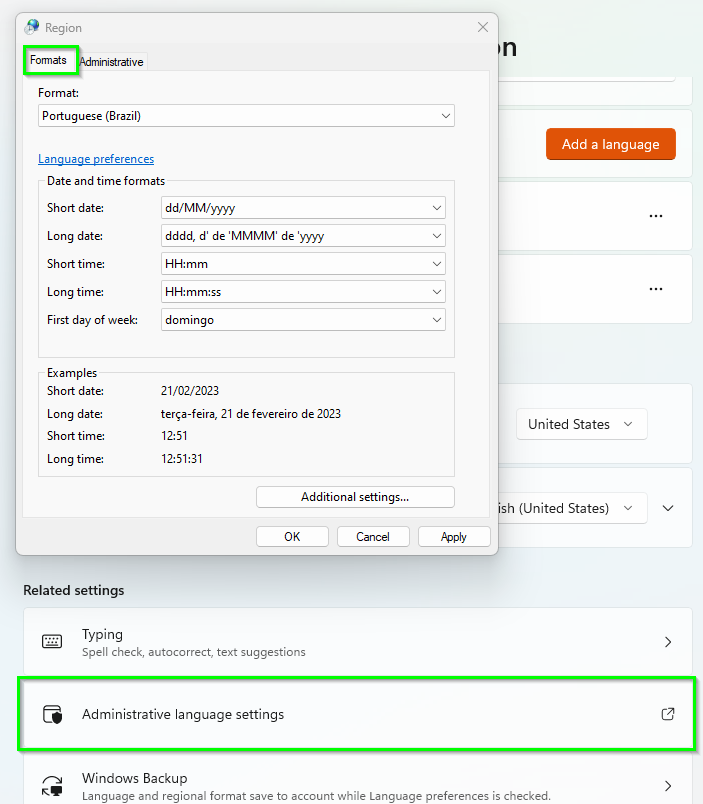Click the external-link icon on Administrative language settings

pyautogui.click(x=667, y=714)
